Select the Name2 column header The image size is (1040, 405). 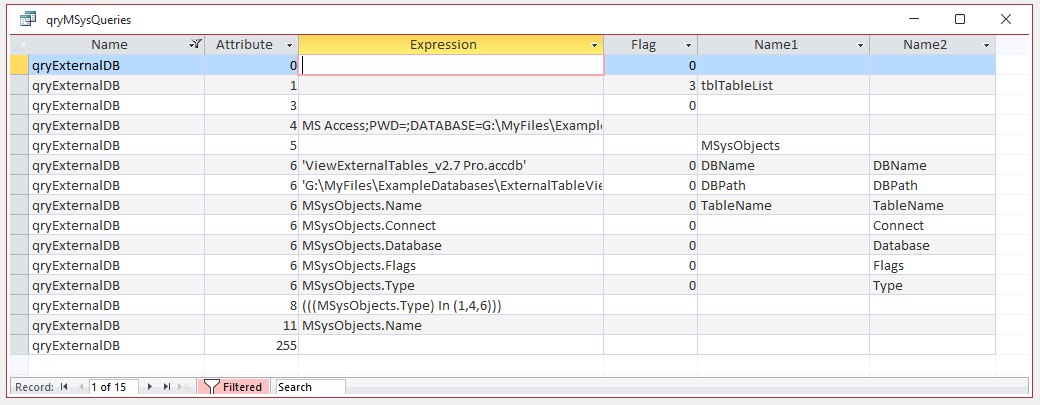tap(925, 45)
